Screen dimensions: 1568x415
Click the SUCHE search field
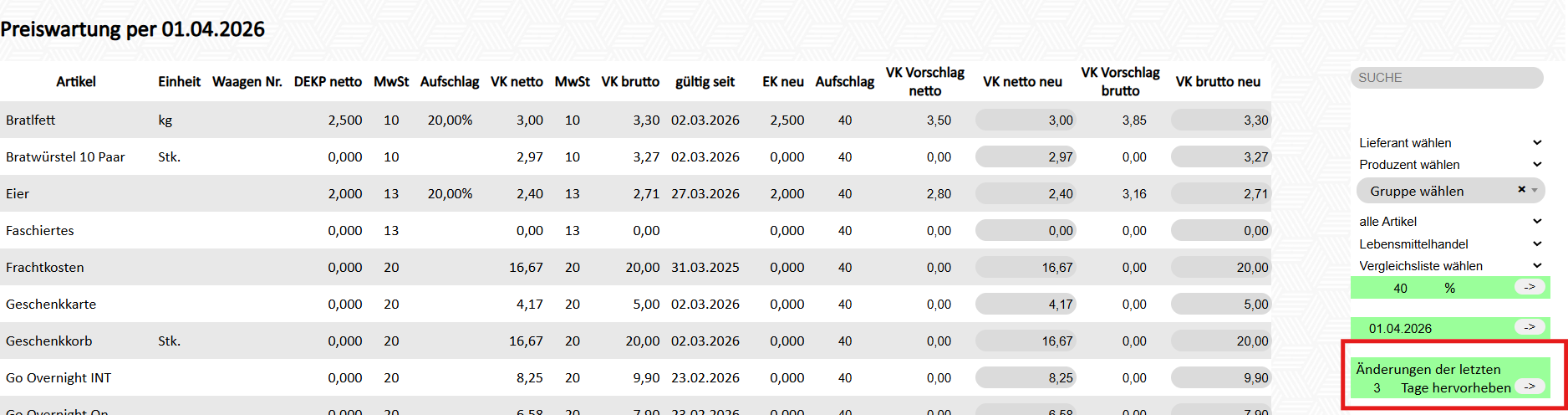point(1446,78)
